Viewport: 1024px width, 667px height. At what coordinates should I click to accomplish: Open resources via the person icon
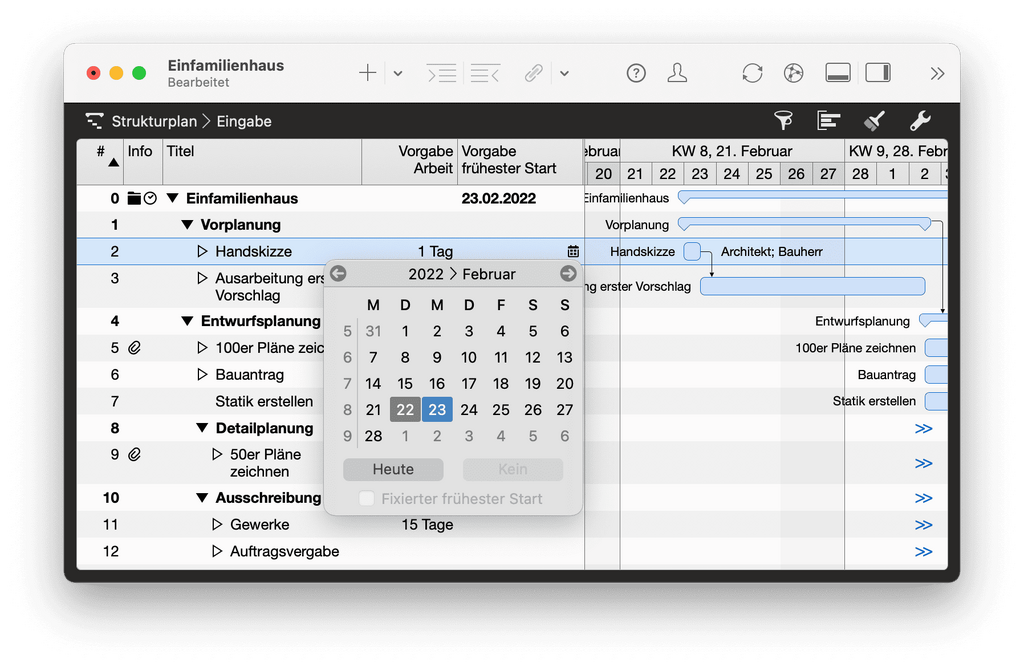click(x=678, y=72)
